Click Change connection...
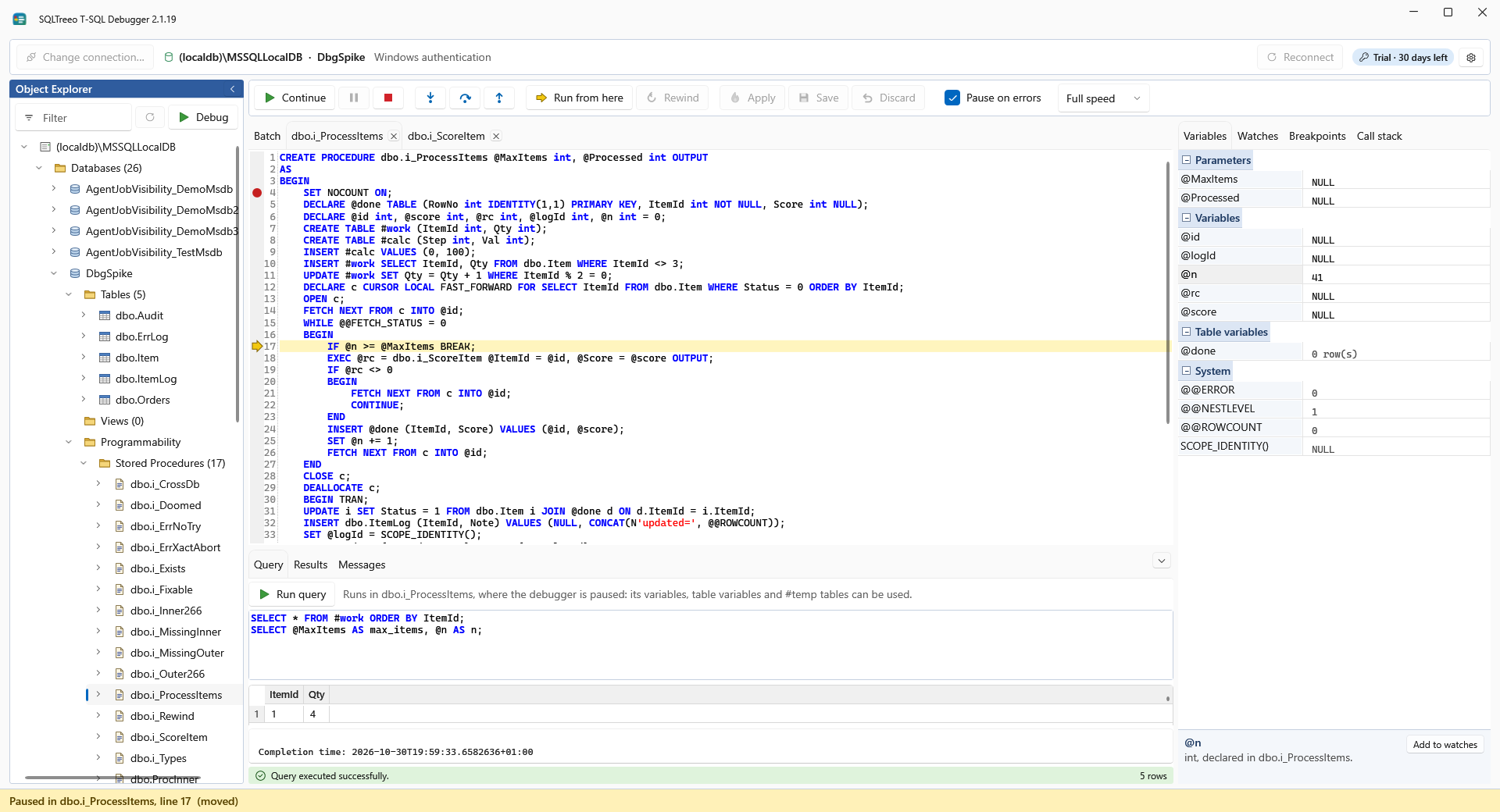 (x=85, y=57)
